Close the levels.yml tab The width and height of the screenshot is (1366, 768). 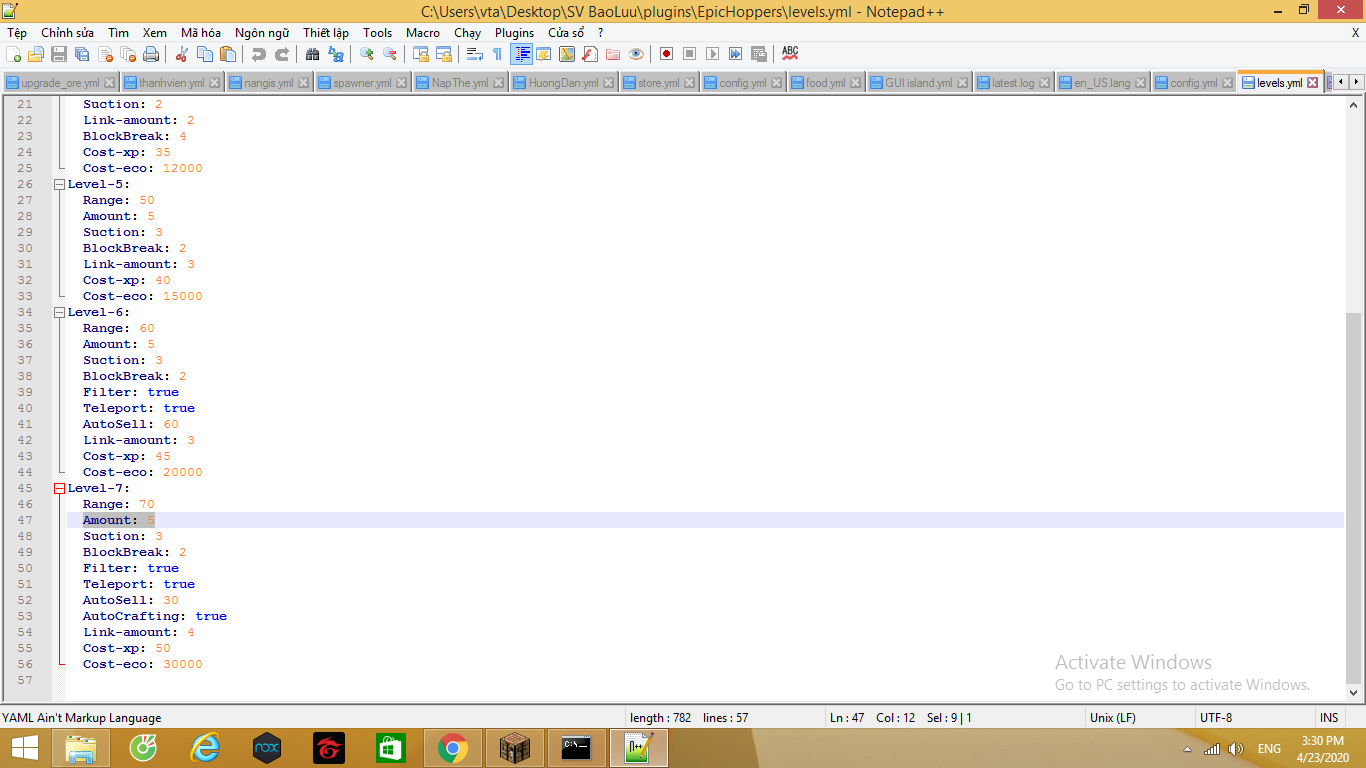coord(1313,83)
